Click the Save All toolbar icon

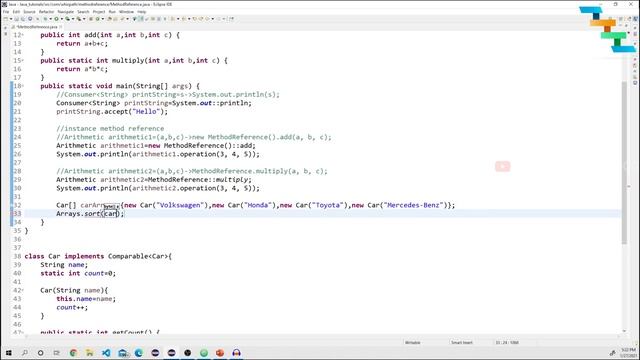[x=22, y=19]
